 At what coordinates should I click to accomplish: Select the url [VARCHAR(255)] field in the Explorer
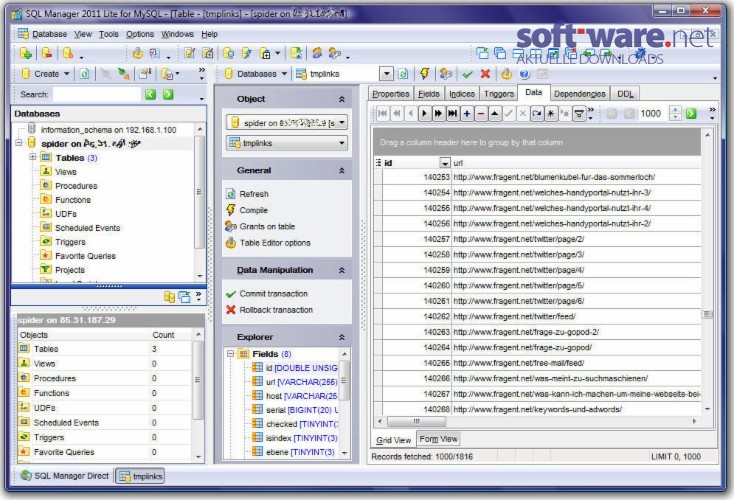tap(301, 382)
